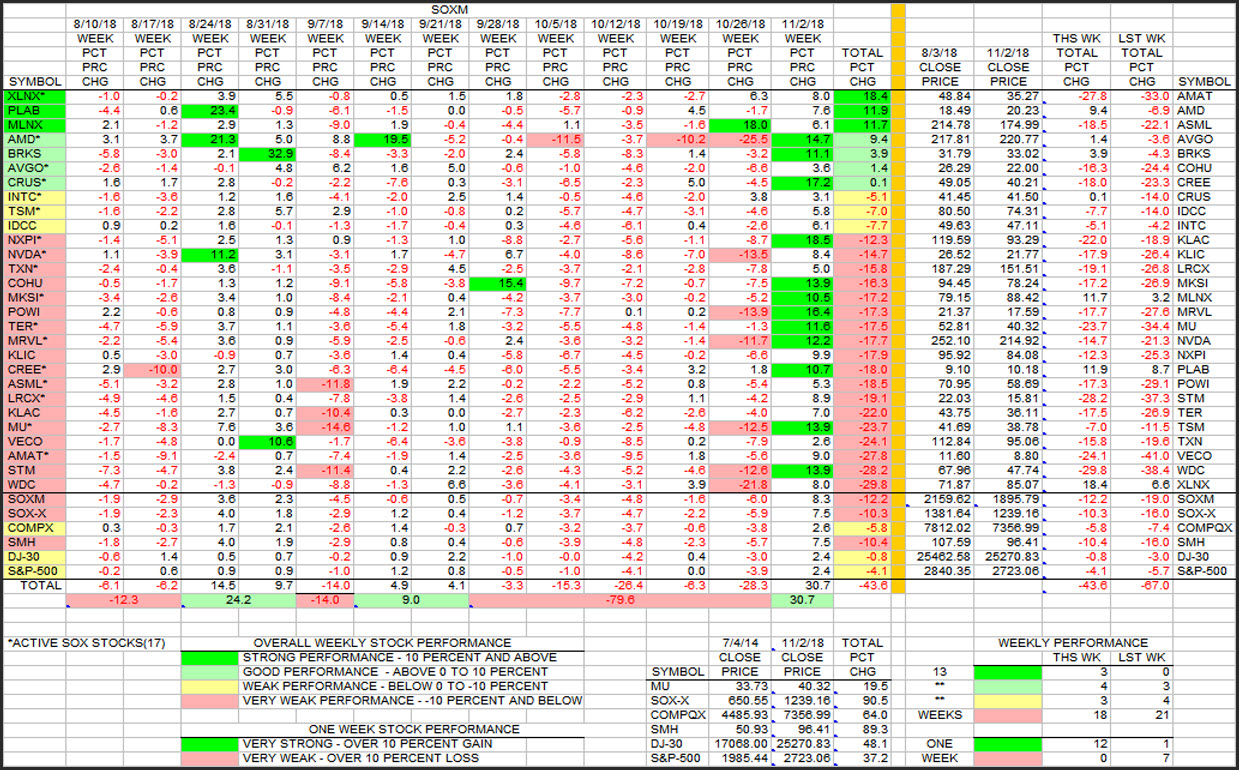This screenshot has height=770, width=1239.
Task: Click the 8/3/18 close price header
Action: 939,67
